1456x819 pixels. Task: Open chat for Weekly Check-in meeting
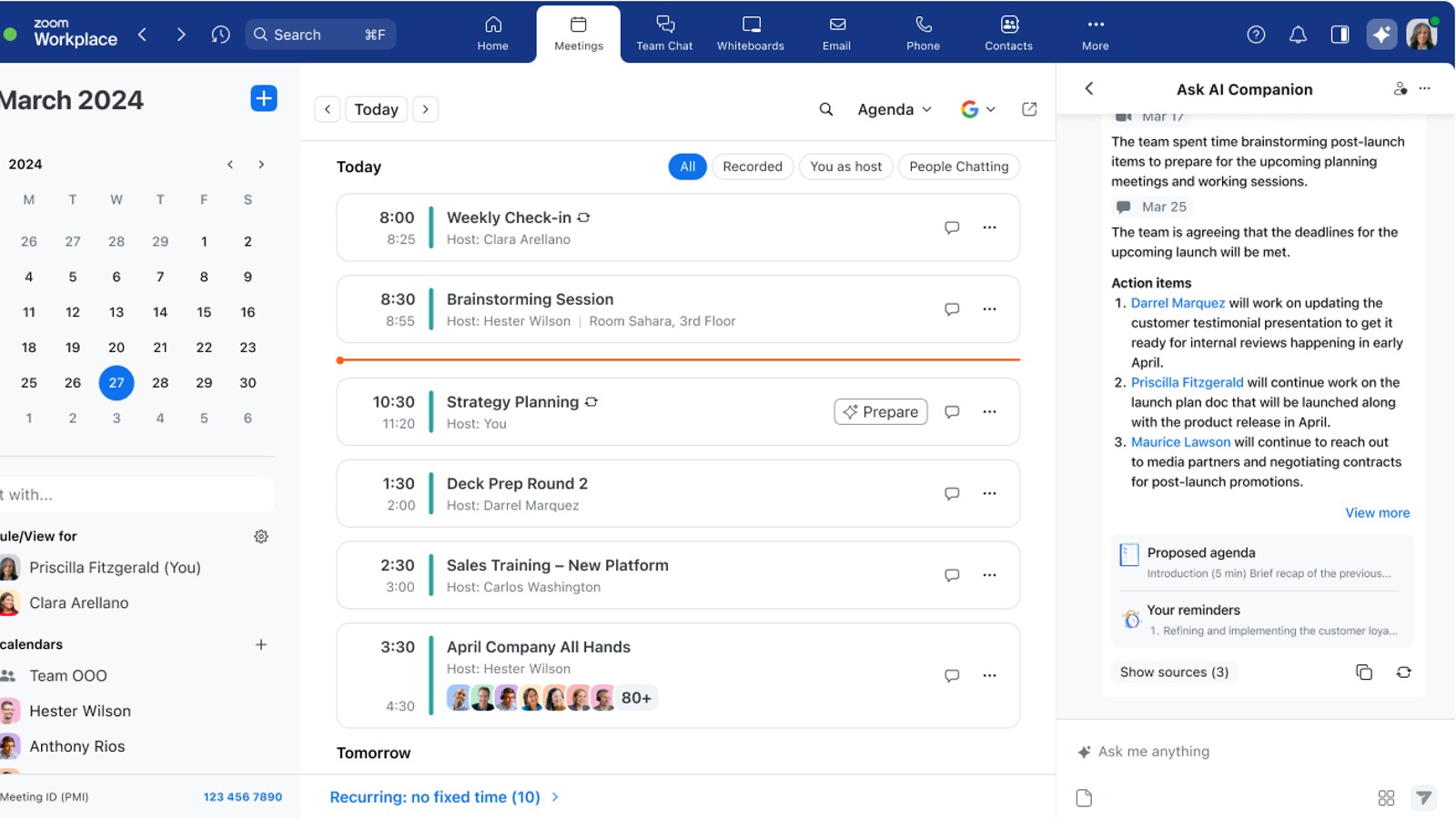coord(952,227)
